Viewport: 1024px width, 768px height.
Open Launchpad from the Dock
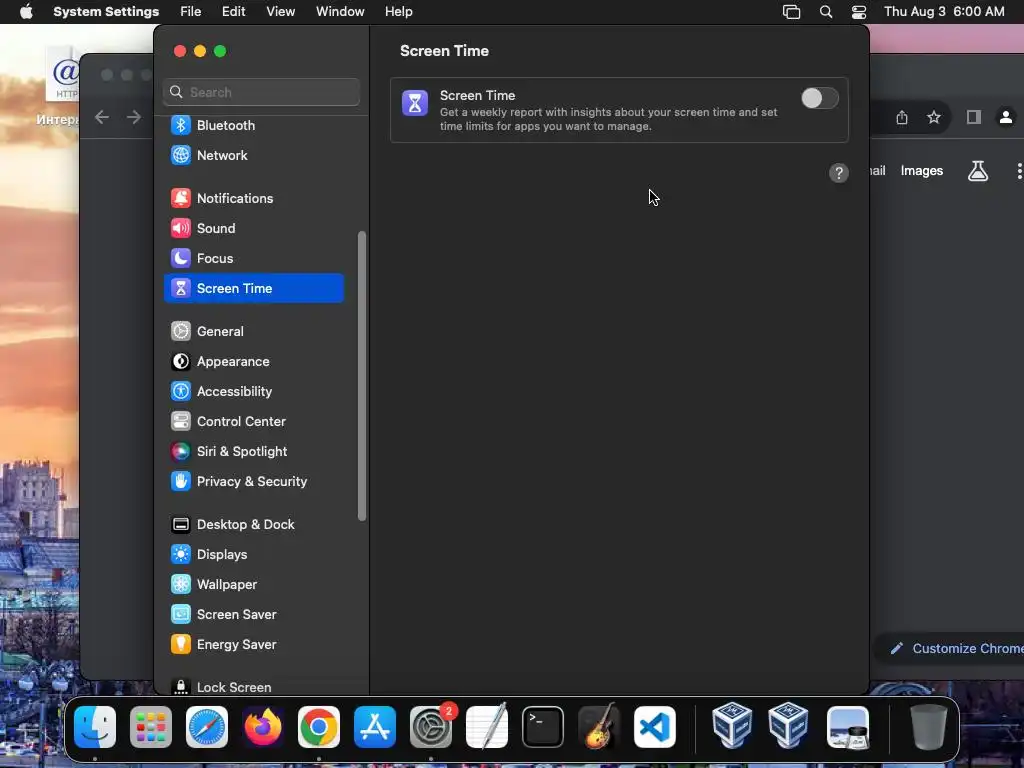[x=151, y=727]
